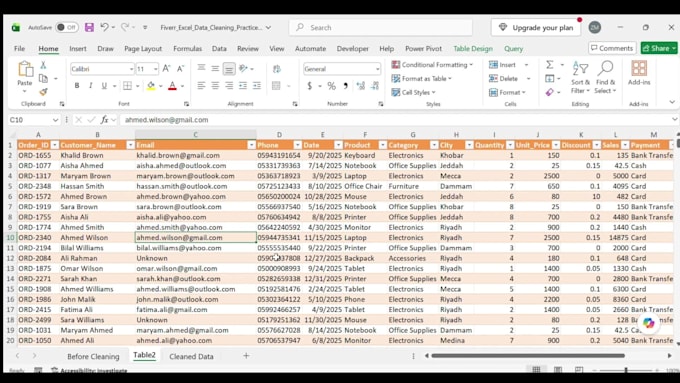The width and height of the screenshot is (680, 383).
Task: Click the Copilot floating icon
Action: [x=648, y=323]
